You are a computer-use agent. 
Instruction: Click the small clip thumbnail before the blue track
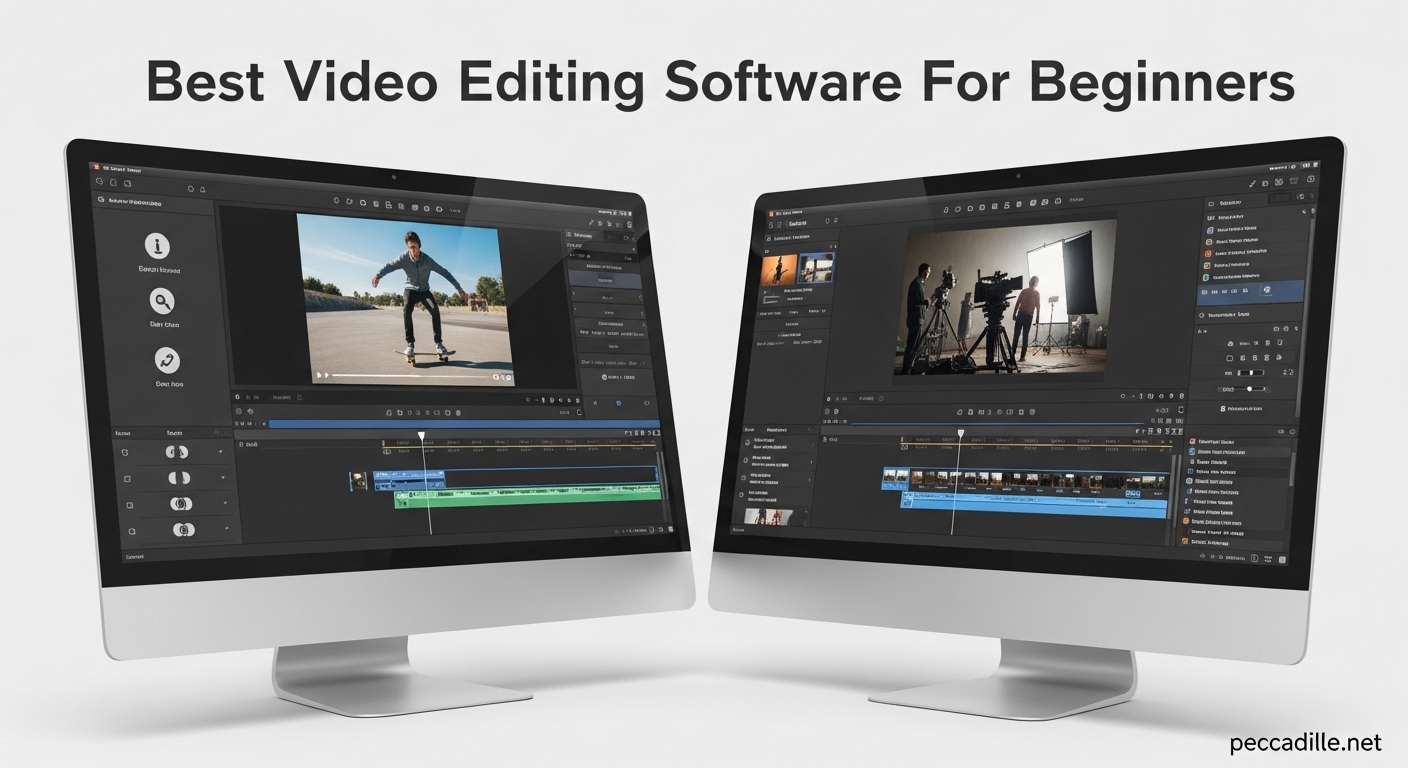[x=359, y=481]
